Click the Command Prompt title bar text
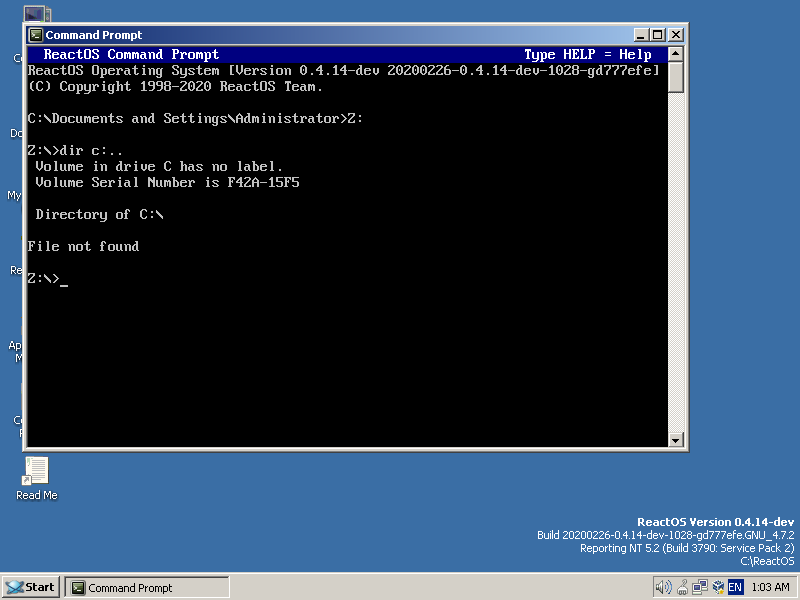Screen dimensions: 800x600 click(x=94, y=35)
